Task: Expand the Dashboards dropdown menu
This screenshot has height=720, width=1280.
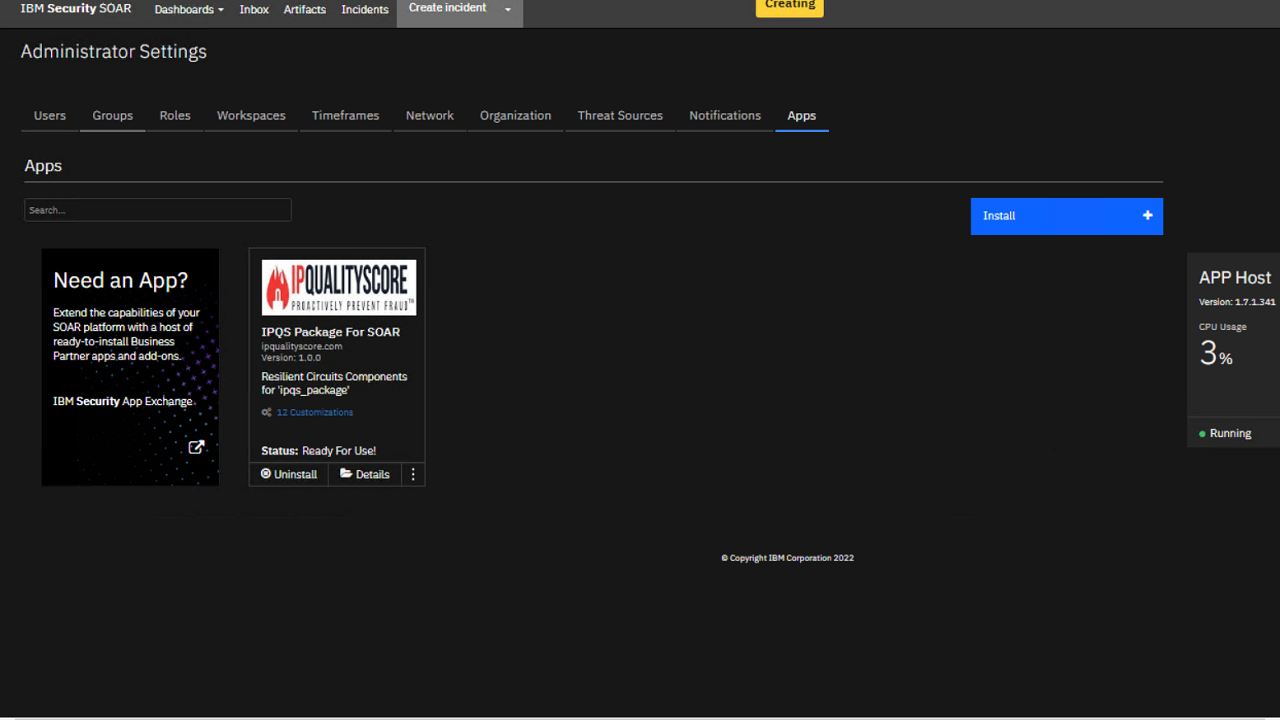Action: click(x=188, y=10)
